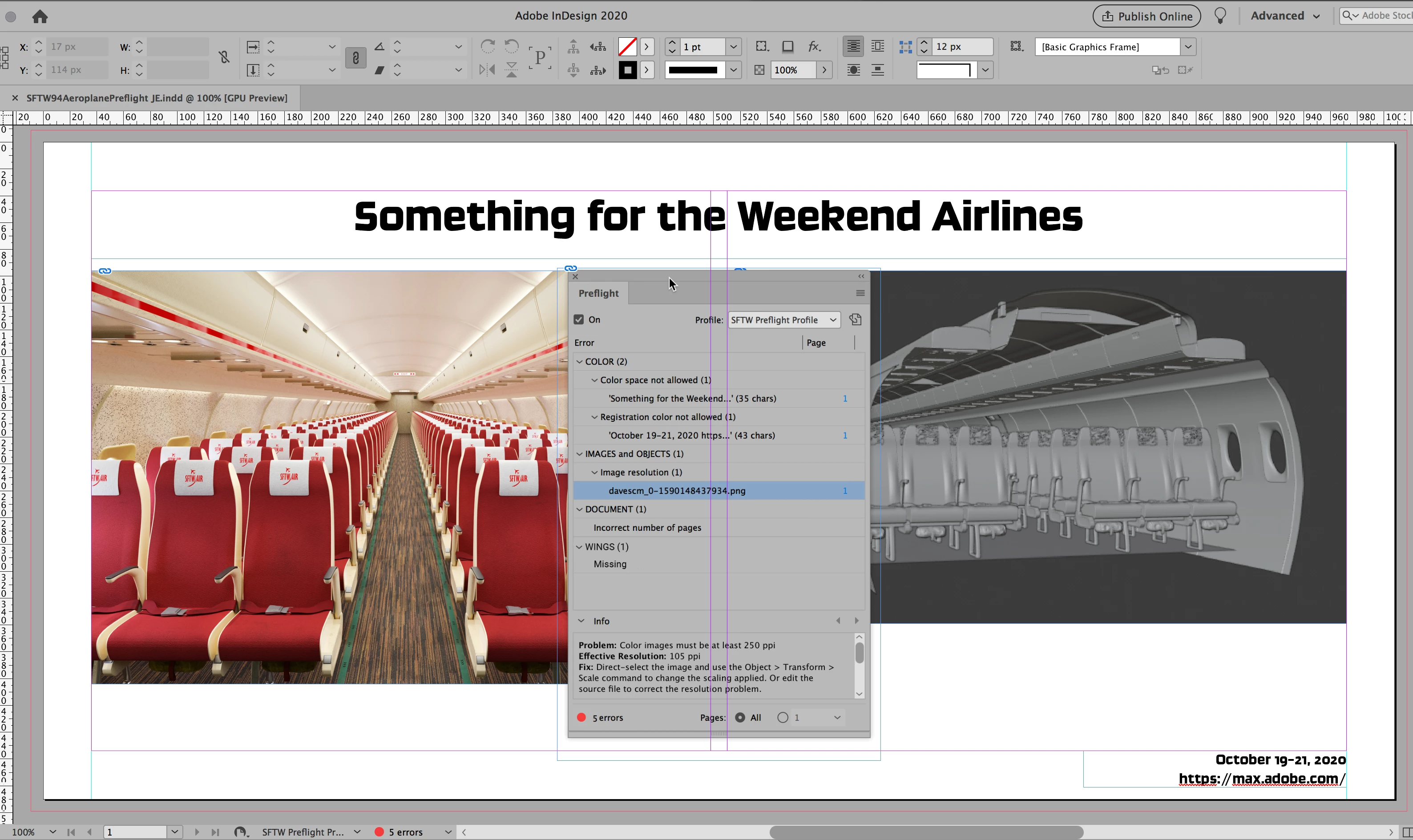
Task: Click the Publish Online button
Action: click(x=1147, y=16)
